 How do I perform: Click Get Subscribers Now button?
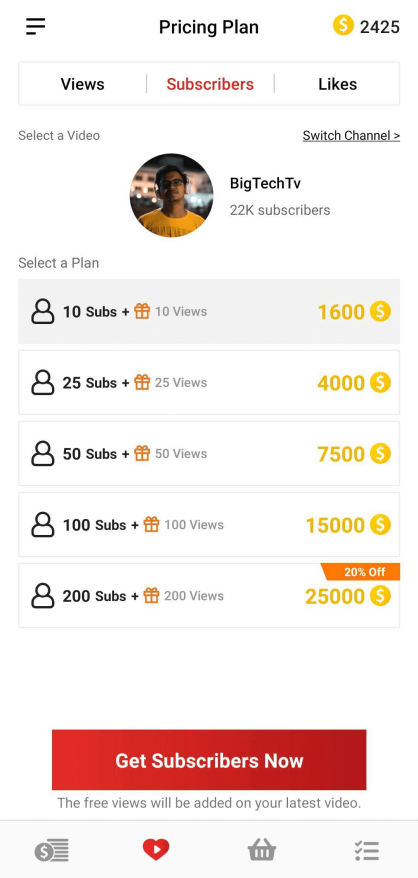209,760
